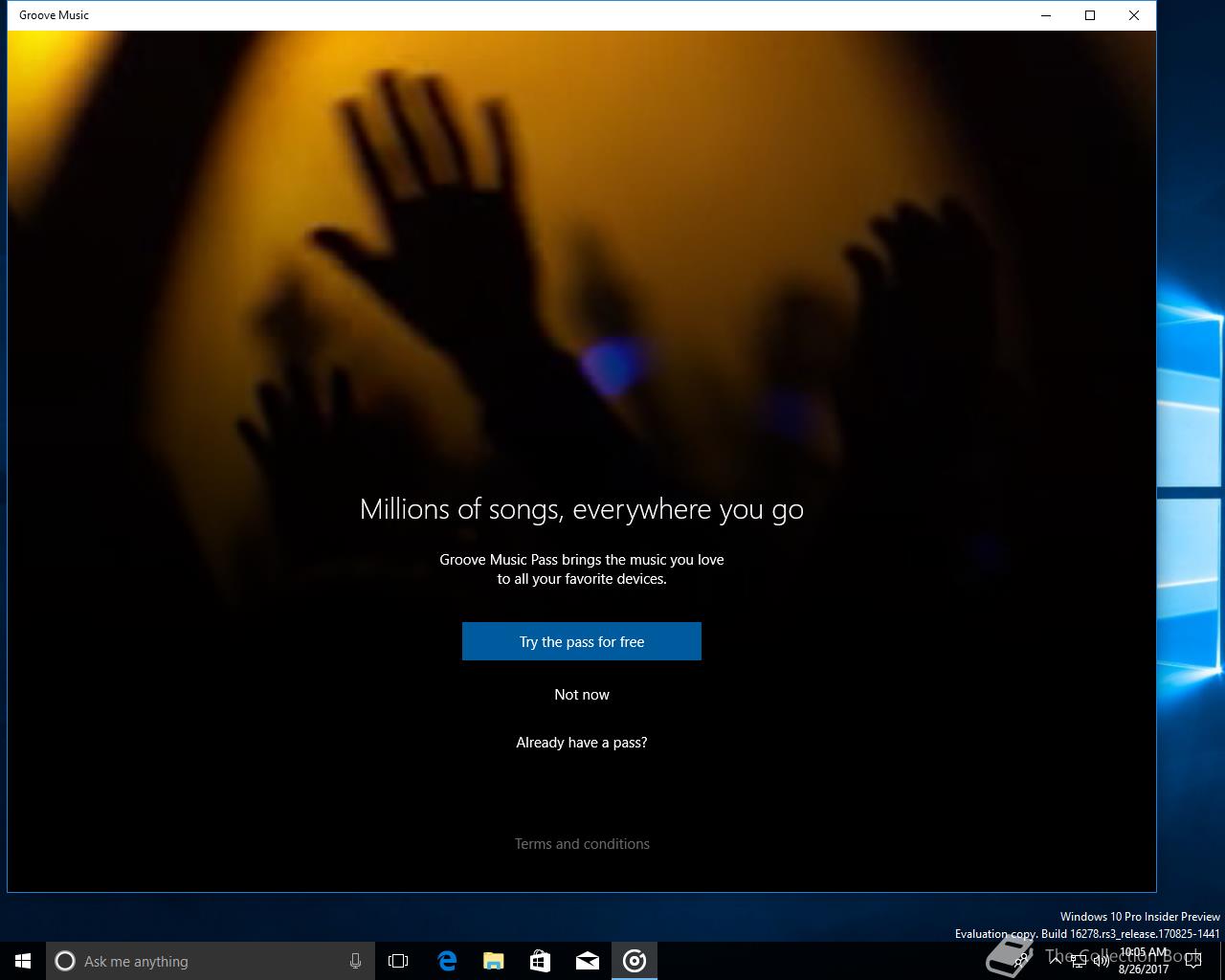The width and height of the screenshot is (1225, 980).
Task: Close the Groove Music window
Action: click(1134, 15)
